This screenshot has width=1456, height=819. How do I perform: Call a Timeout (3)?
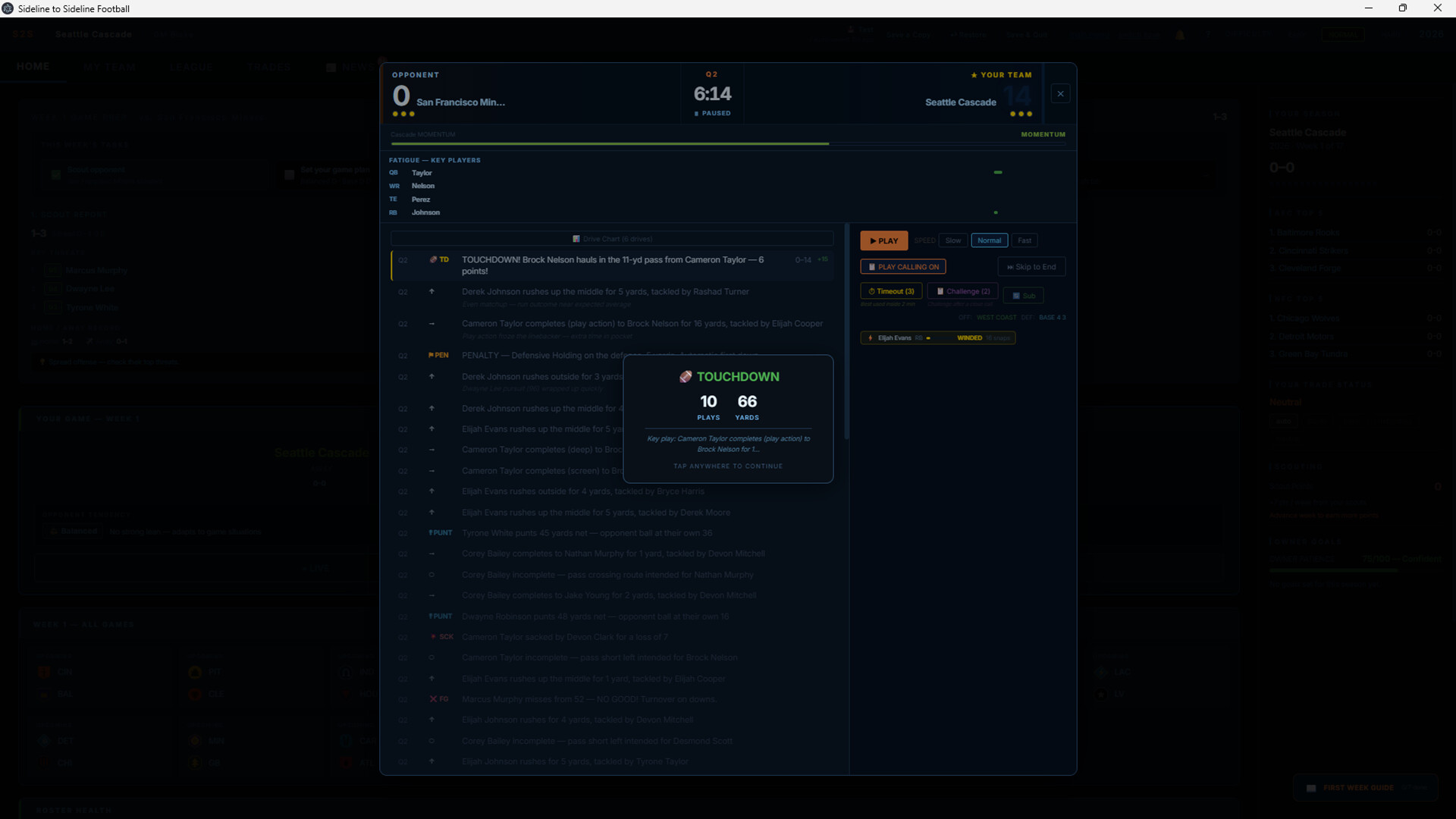891,291
